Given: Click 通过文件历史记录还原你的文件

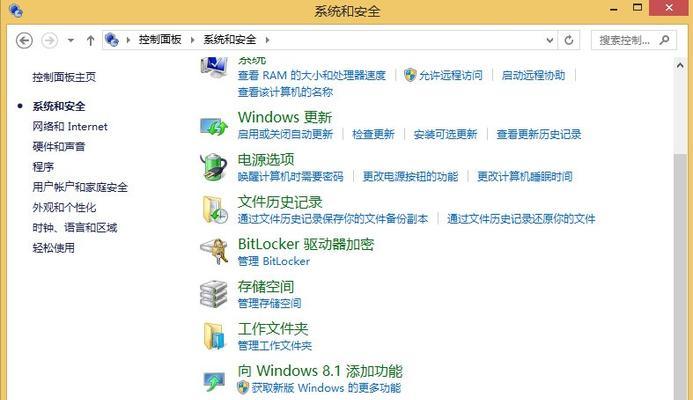Looking at the screenshot, I should [522, 219].
